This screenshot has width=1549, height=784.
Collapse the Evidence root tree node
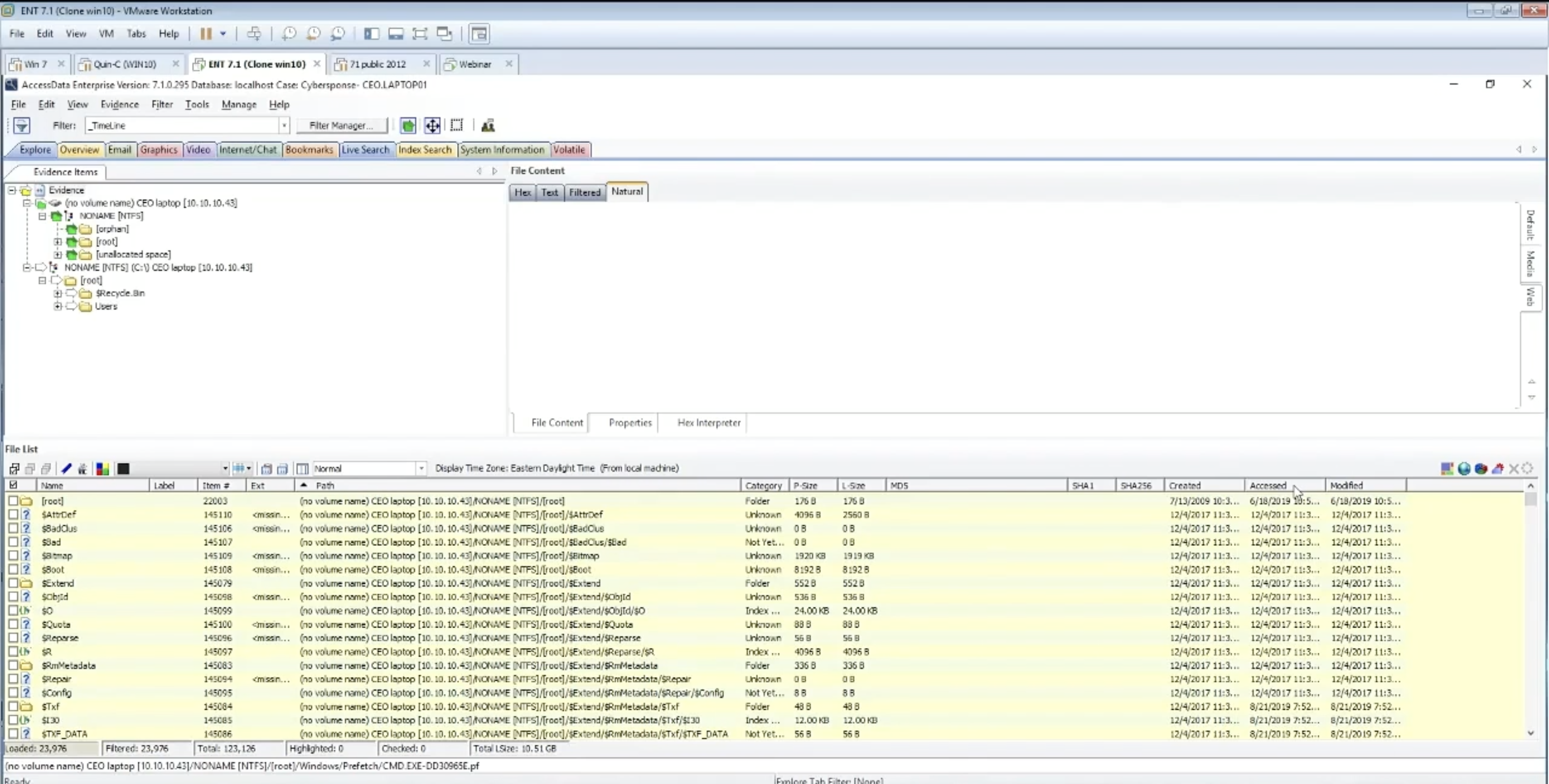coord(11,190)
